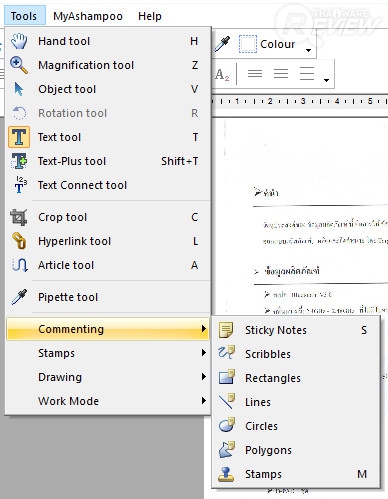Click the Magnification tool magnifier icon
Viewport: 388px width, 499px height.
(x=19, y=65)
